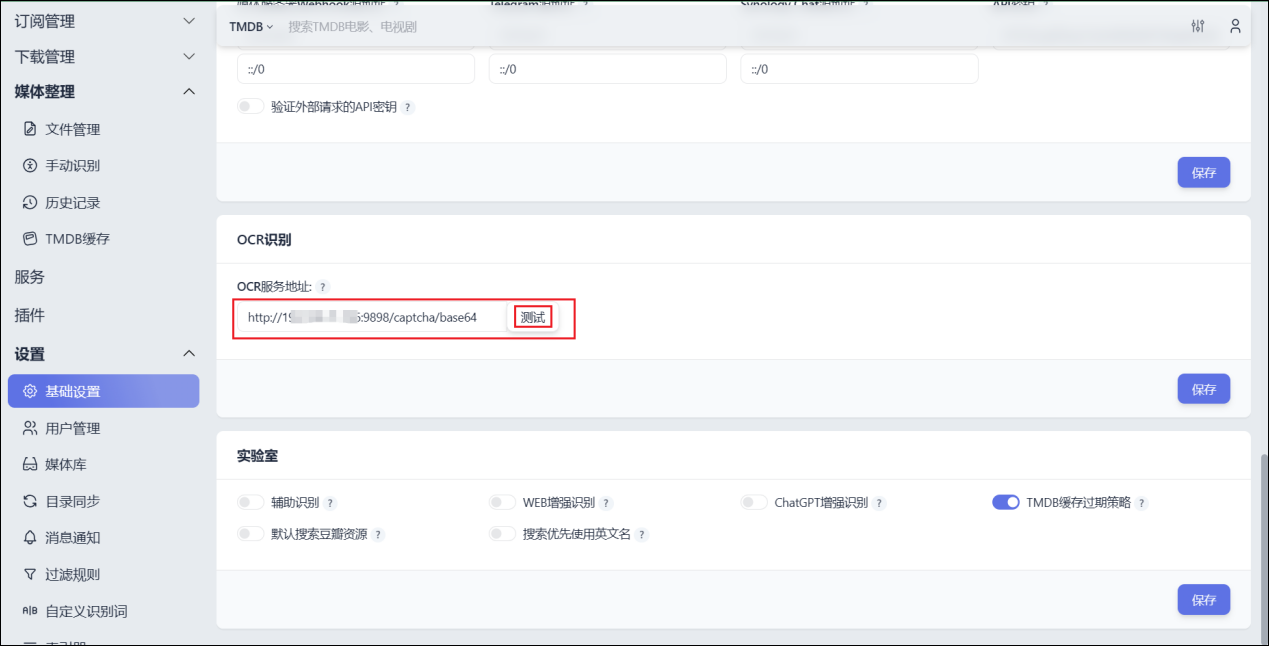Open the TMDB search source dropdown
Image resolution: width=1269 pixels, height=646 pixels.
point(251,27)
